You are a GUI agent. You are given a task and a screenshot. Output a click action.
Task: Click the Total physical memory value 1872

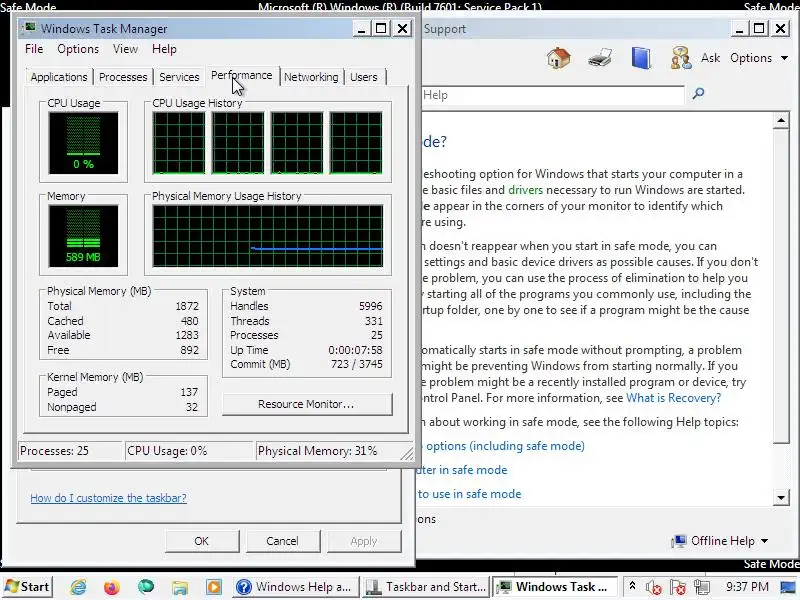[187, 306]
